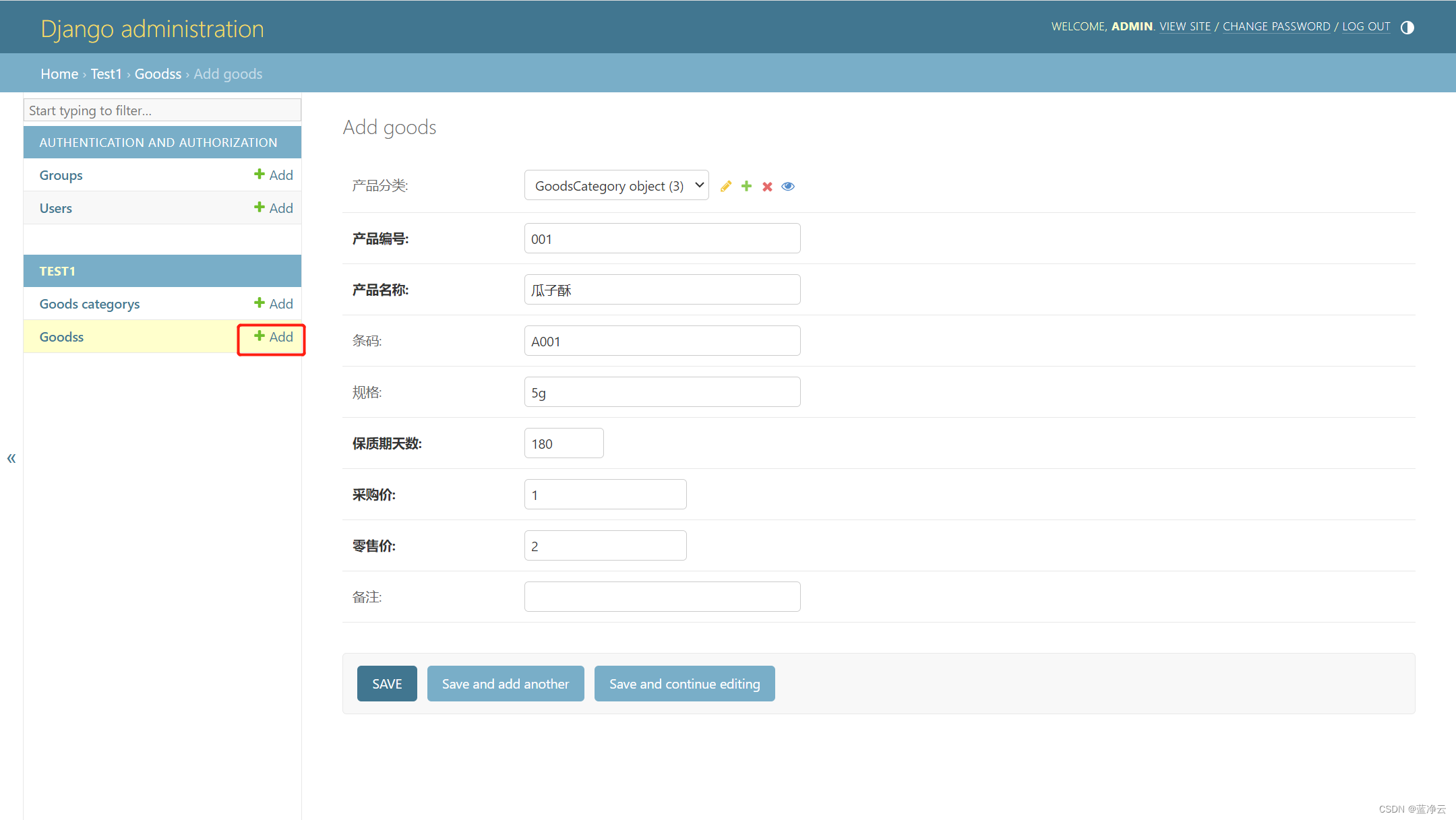Screen dimensions: 1456x820
Task: Go to Home in the breadcrumb
Action: (59, 74)
